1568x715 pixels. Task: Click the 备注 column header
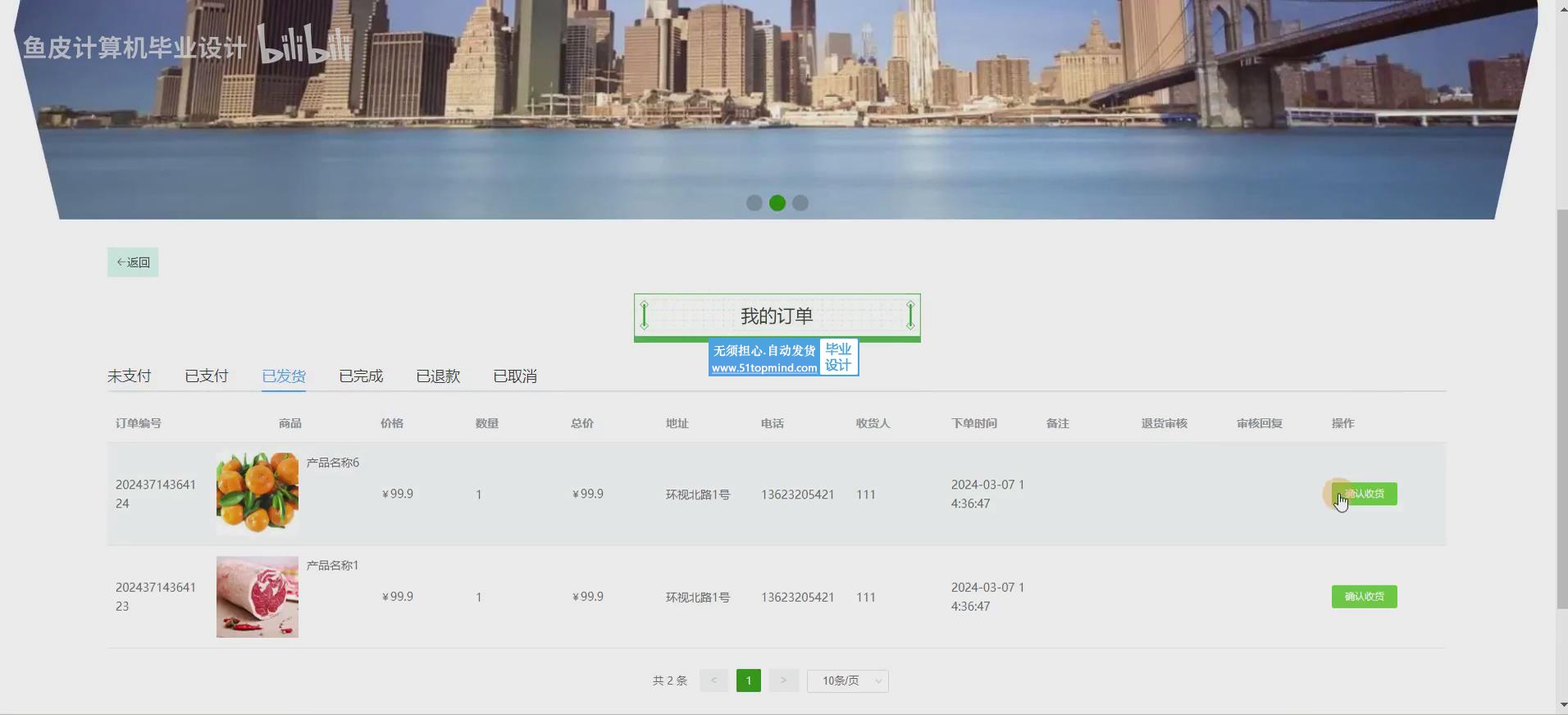click(x=1058, y=423)
